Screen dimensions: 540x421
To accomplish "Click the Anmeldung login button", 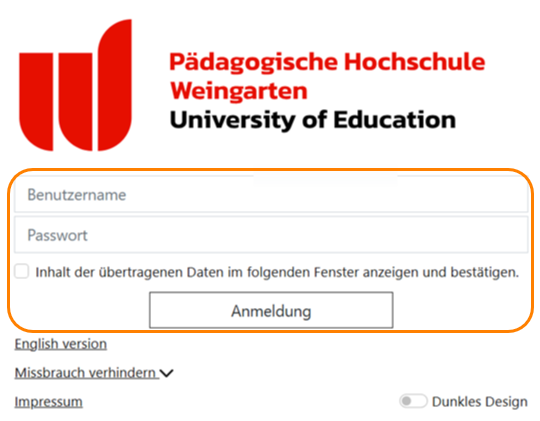I will 271,310.
